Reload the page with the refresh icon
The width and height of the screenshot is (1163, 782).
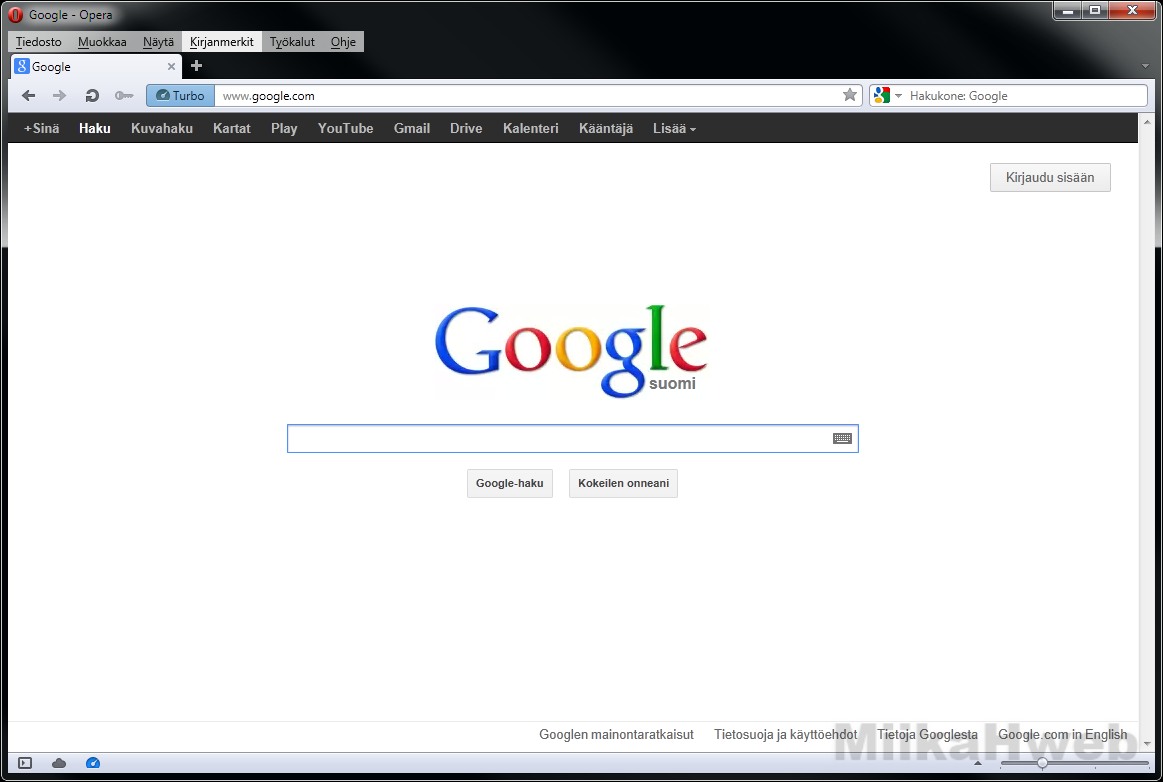pos(92,96)
